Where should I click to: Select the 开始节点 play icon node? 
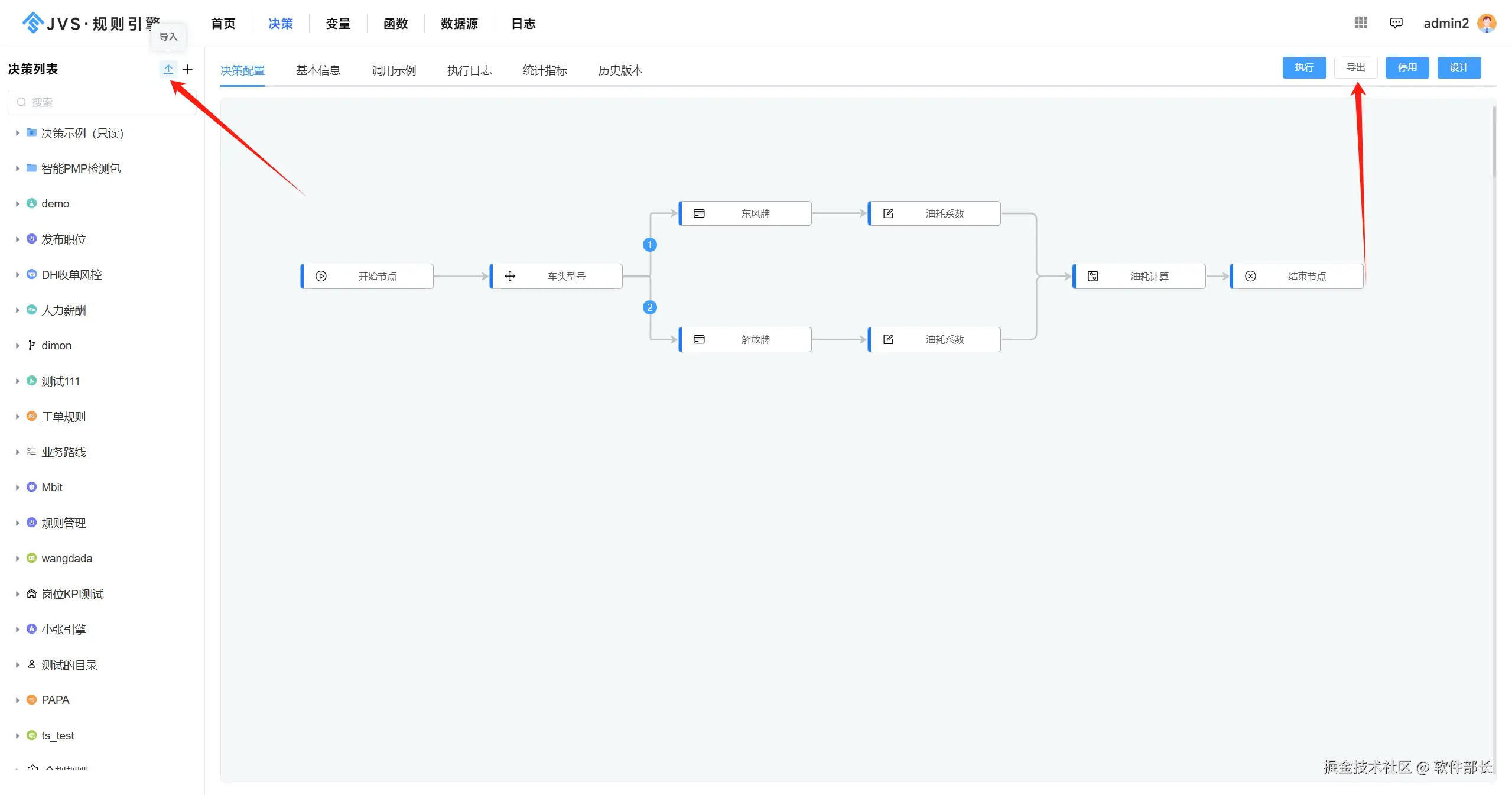click(321, 276)
